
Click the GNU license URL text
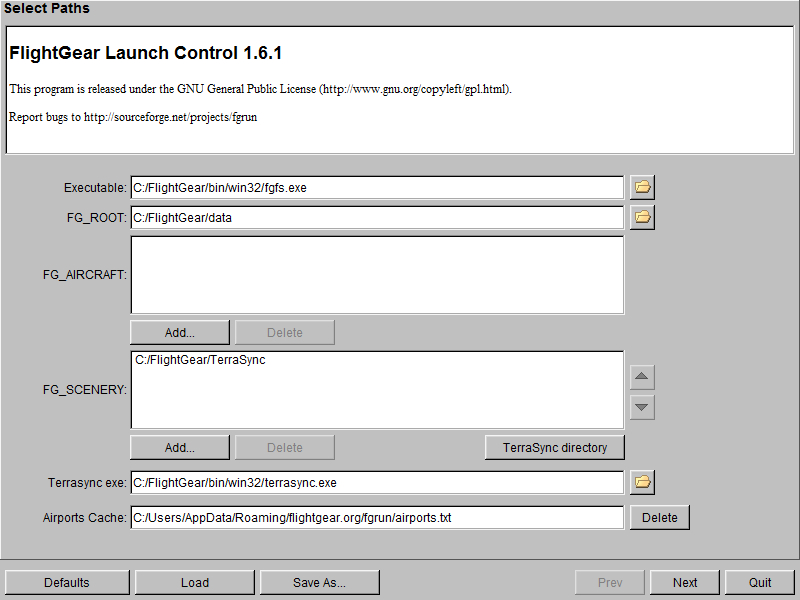coord(415,89)
